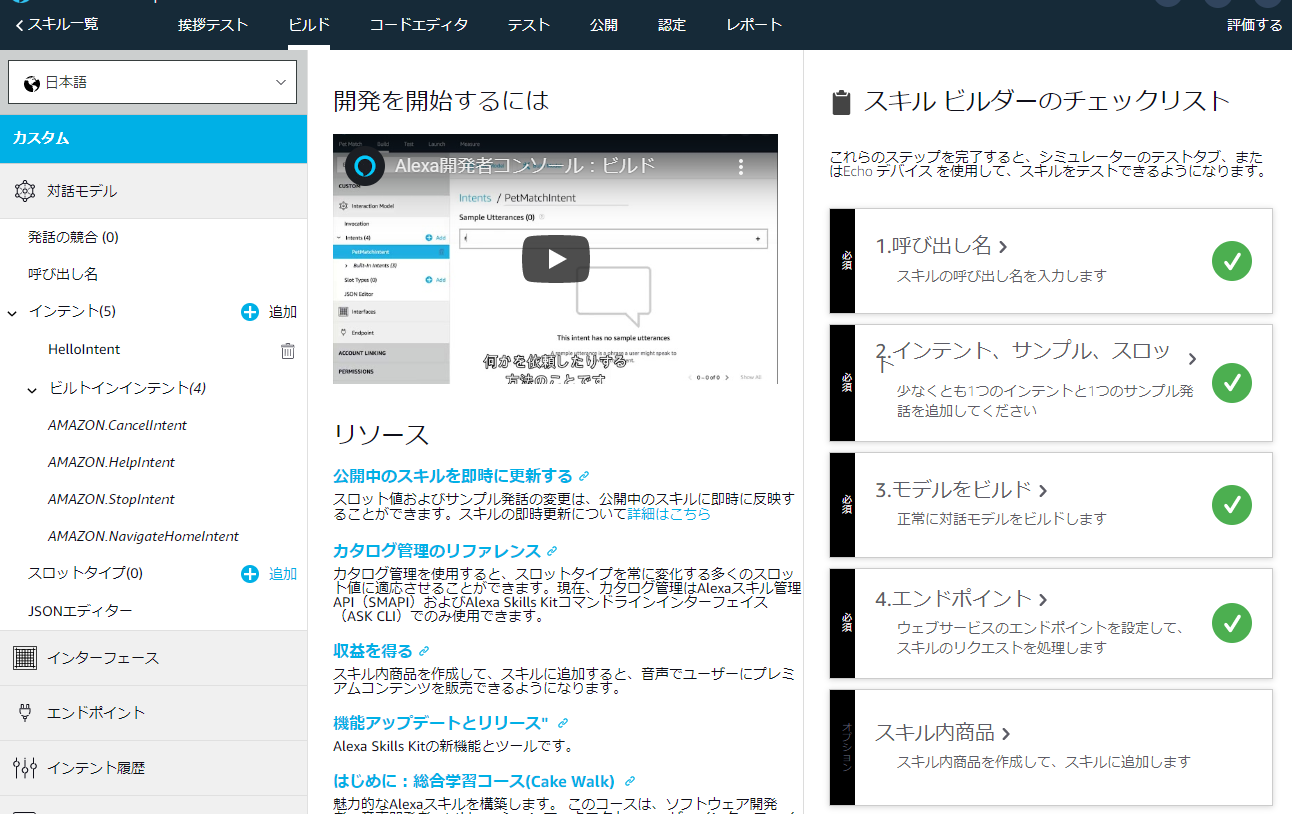Select AMAZON.HelpIntent

tap(111, 462)
